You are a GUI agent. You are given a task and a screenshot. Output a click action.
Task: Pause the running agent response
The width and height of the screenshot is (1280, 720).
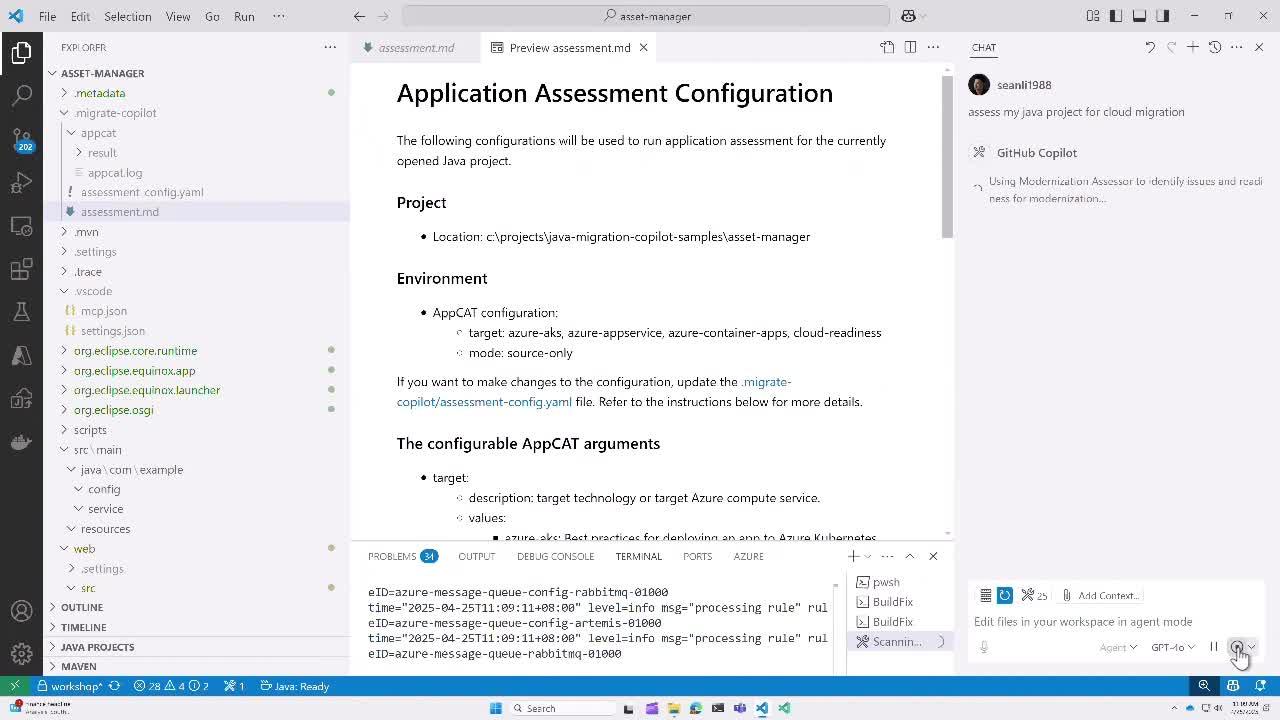point(1213,646)
